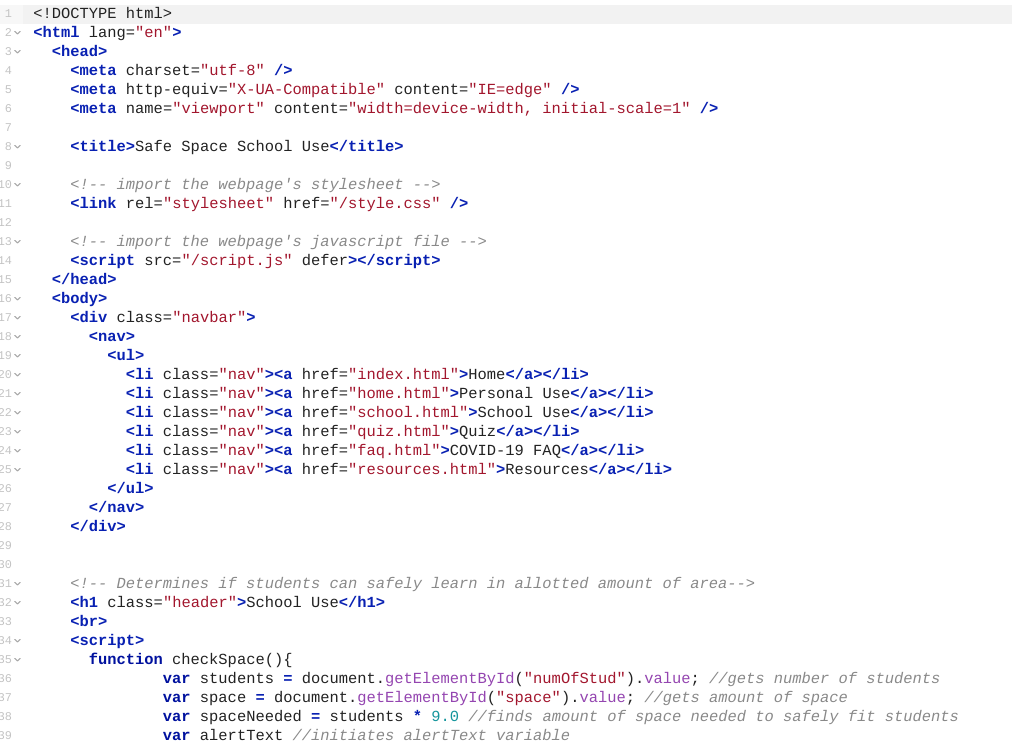The width and height of the screenshot is (1012, 742).
Task: Toggle fold arrow on the school.html list item line
Action: (17, 412)
